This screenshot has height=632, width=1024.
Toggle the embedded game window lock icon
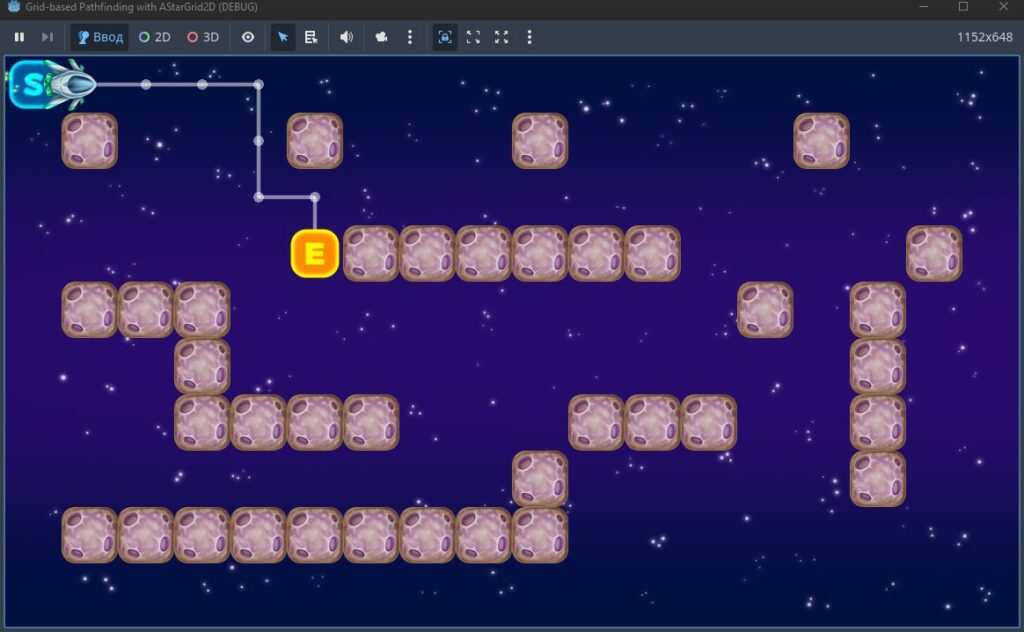[x=445, y=37]
